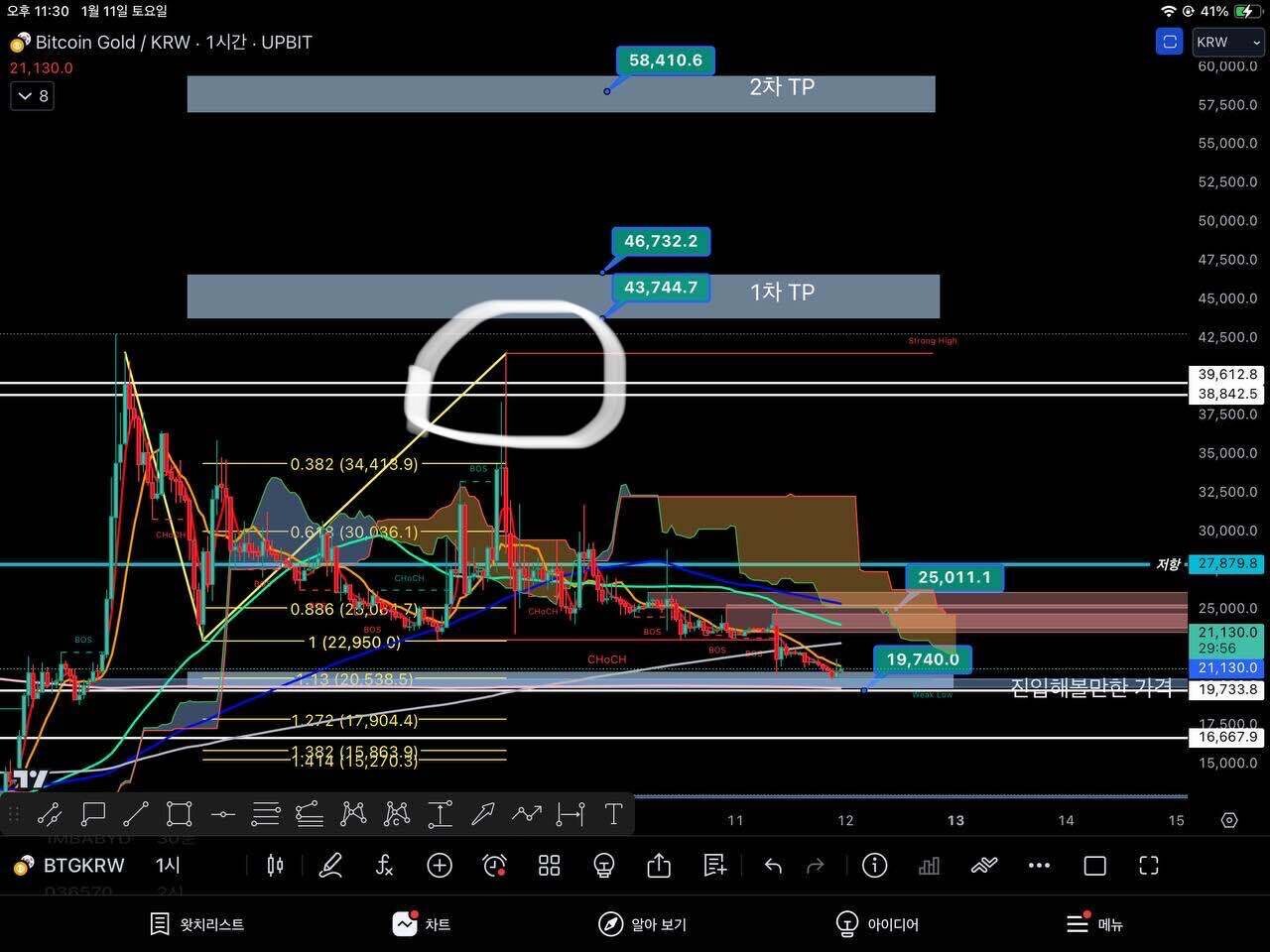Image resolution: width=1270 pixels, height=952 pixels.
Task: Choose the arrow drawing tool
Action: (483, 814)
